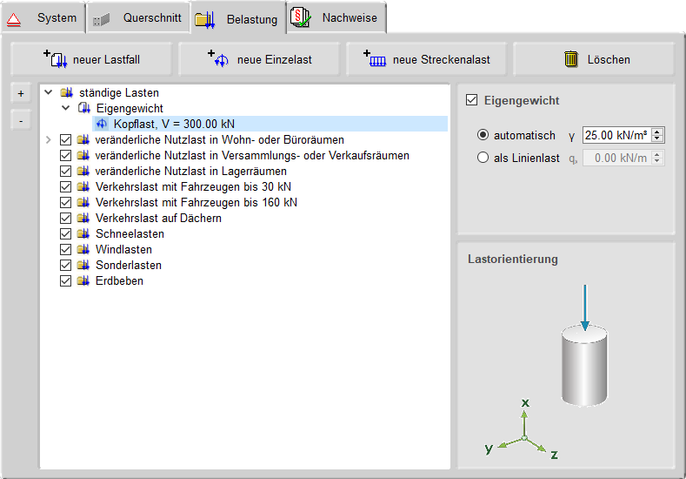Click the Kopflast load icon in tree
686x479 pixels.
[x=102, y=124]
